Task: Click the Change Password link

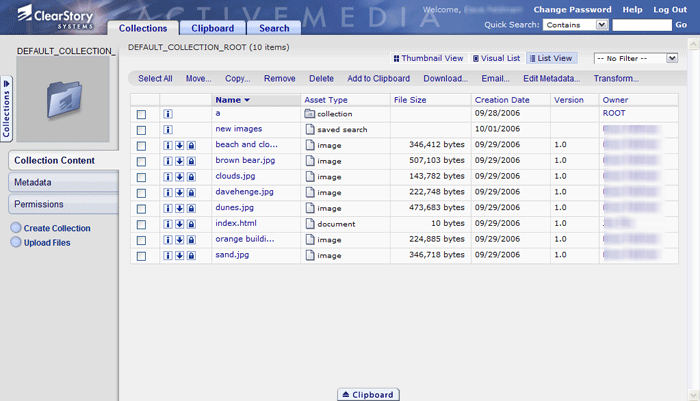Action: pyautogui.click(x=571, y=9)
